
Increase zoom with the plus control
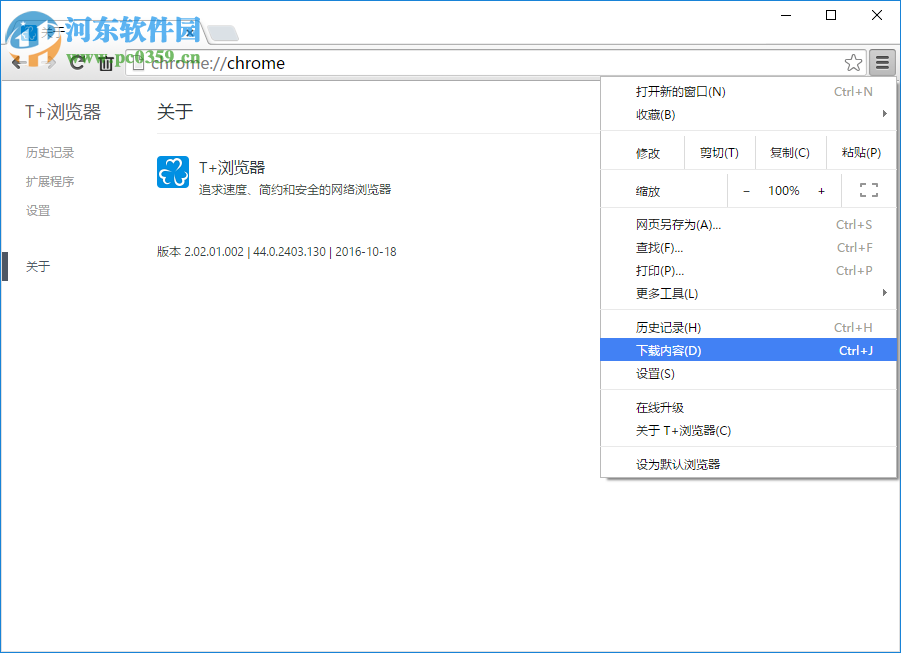[822, 189]
